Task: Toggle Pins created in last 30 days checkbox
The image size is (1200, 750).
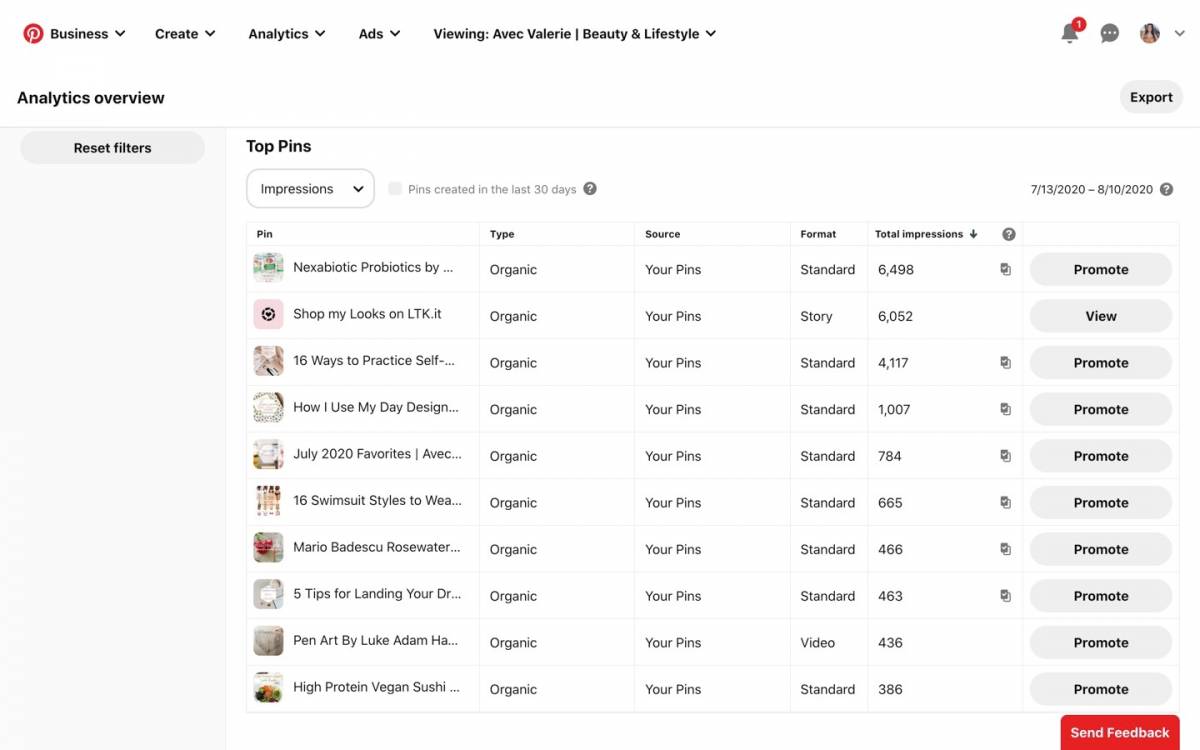Action: click(x=395, y=189)
